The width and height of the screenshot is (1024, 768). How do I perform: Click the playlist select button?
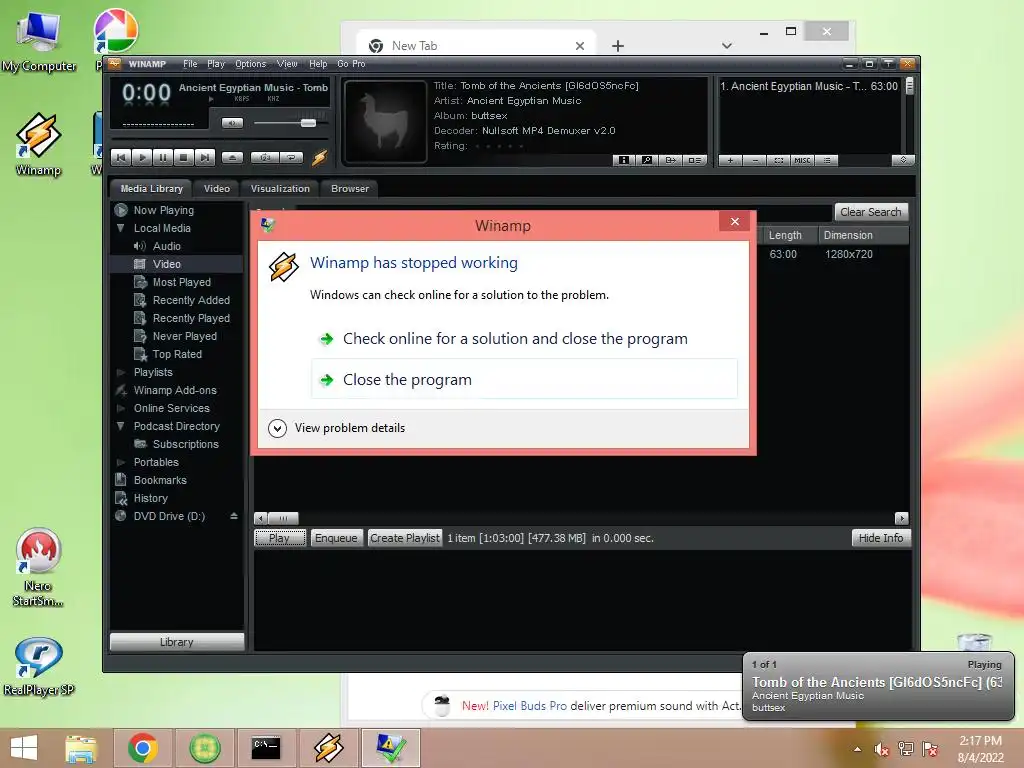pyautogui.click(x=778, y=160)
